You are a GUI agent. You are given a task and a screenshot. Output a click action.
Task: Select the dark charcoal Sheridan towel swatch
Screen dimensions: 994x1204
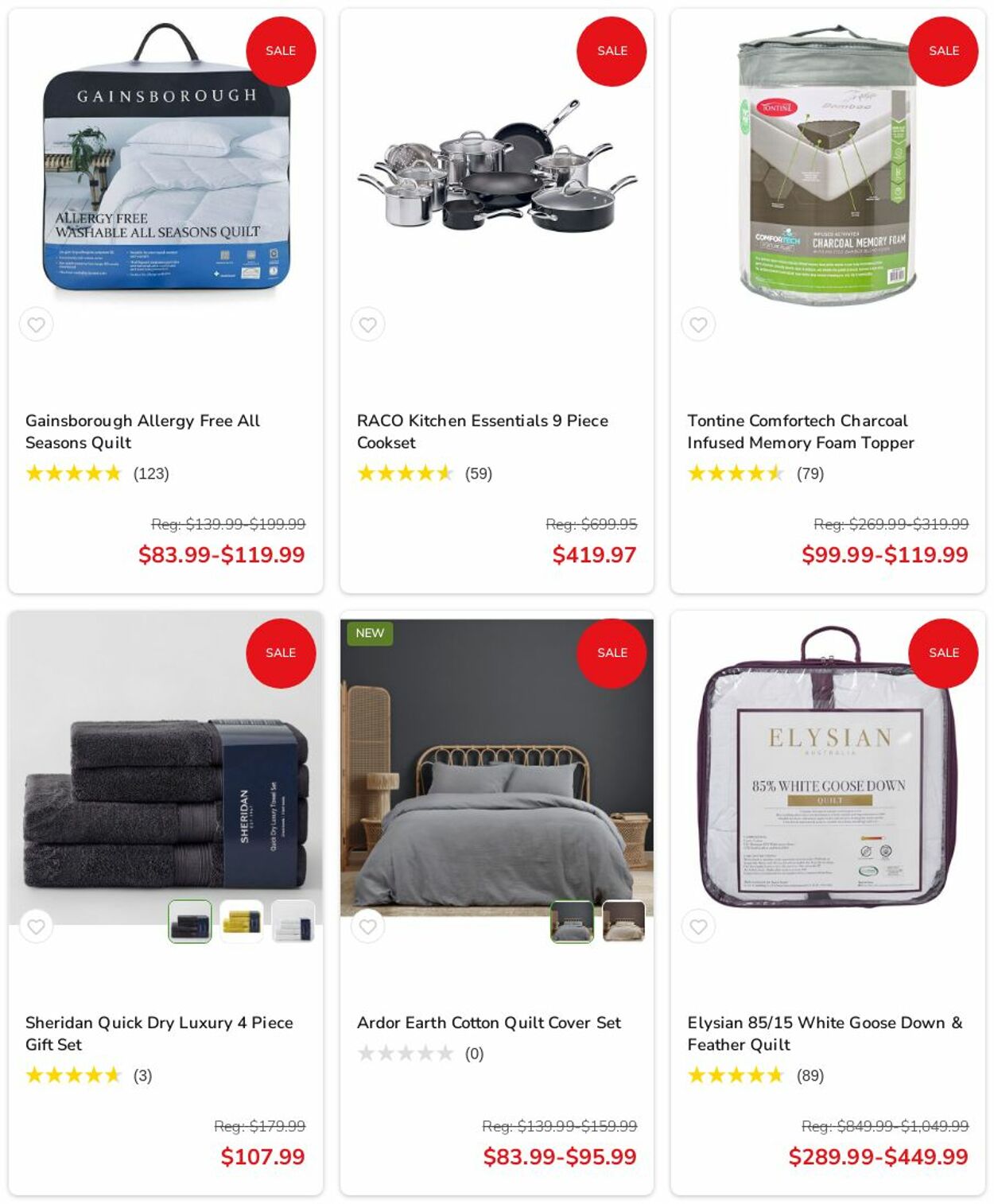[190, 922]
